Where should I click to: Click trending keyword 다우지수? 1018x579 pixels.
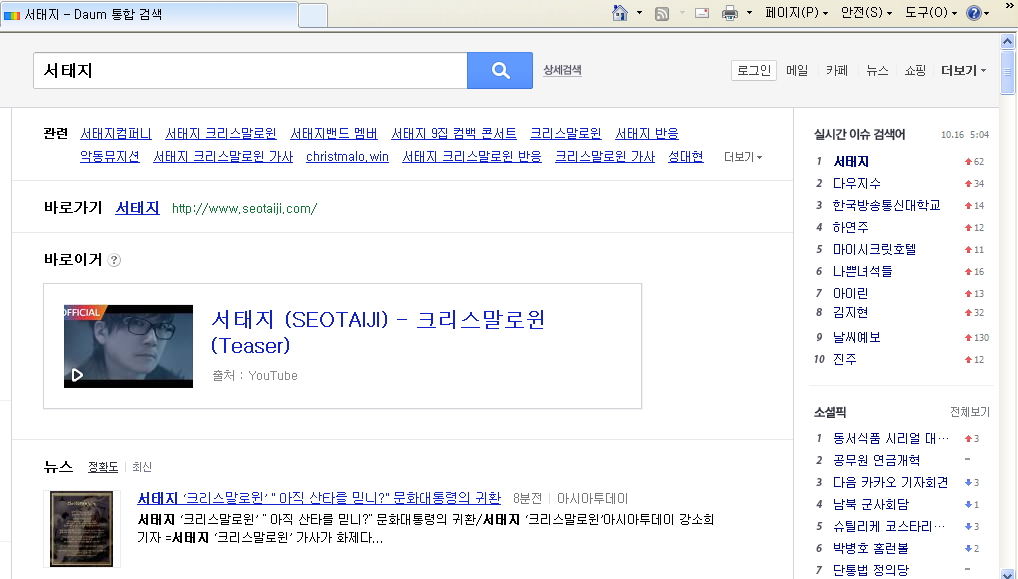856,184
